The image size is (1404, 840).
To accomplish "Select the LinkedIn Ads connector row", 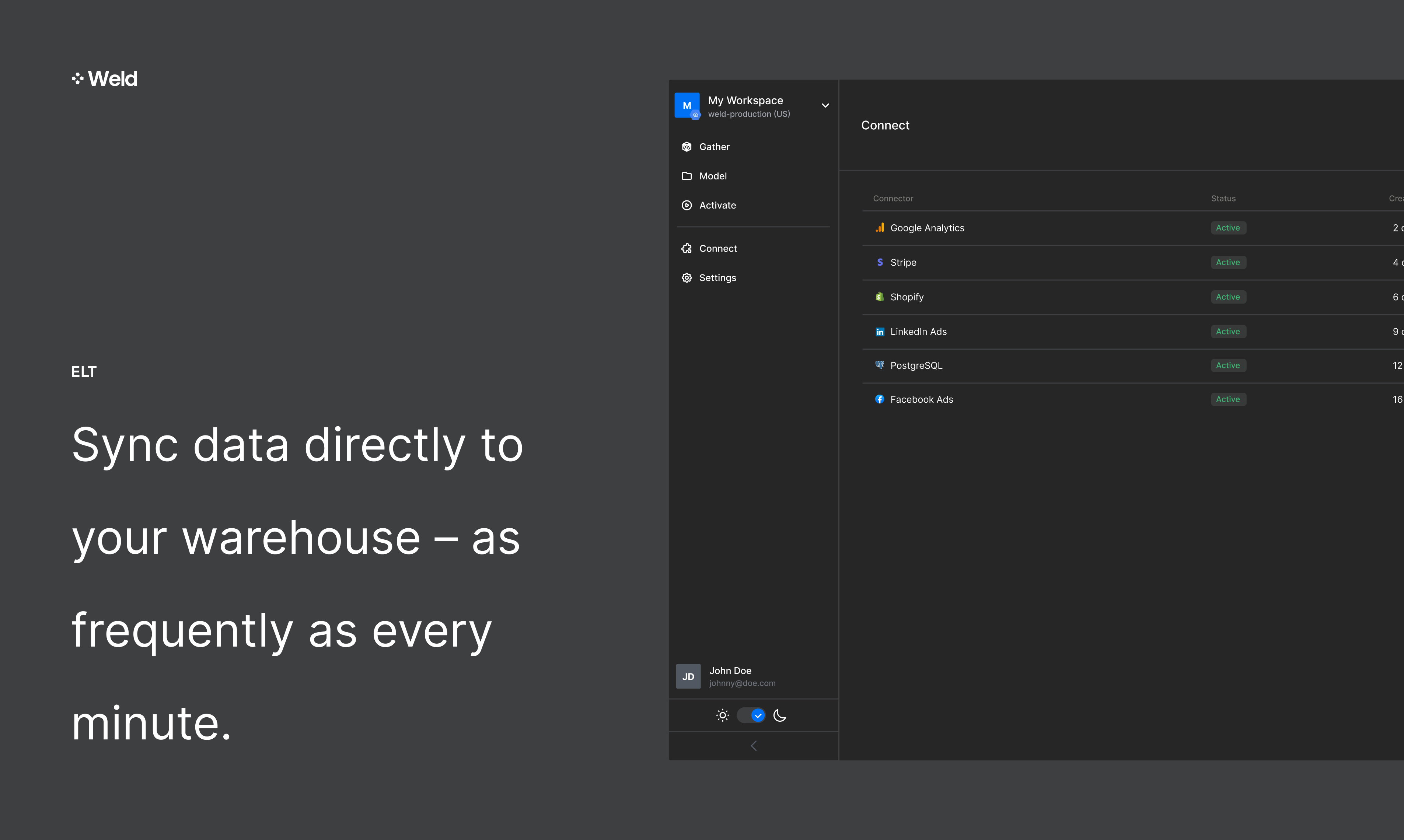I will (x=1133, y=332).
